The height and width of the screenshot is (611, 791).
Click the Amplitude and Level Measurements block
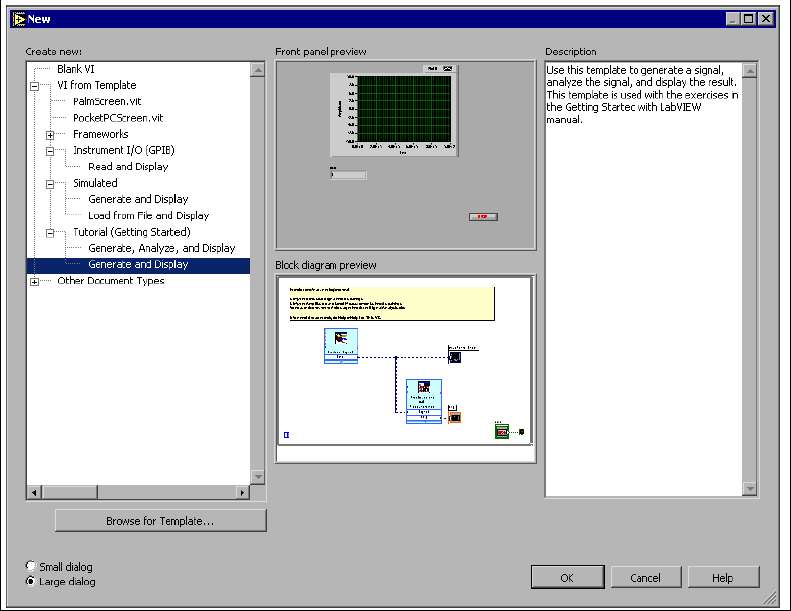click(x=424, y=401)
